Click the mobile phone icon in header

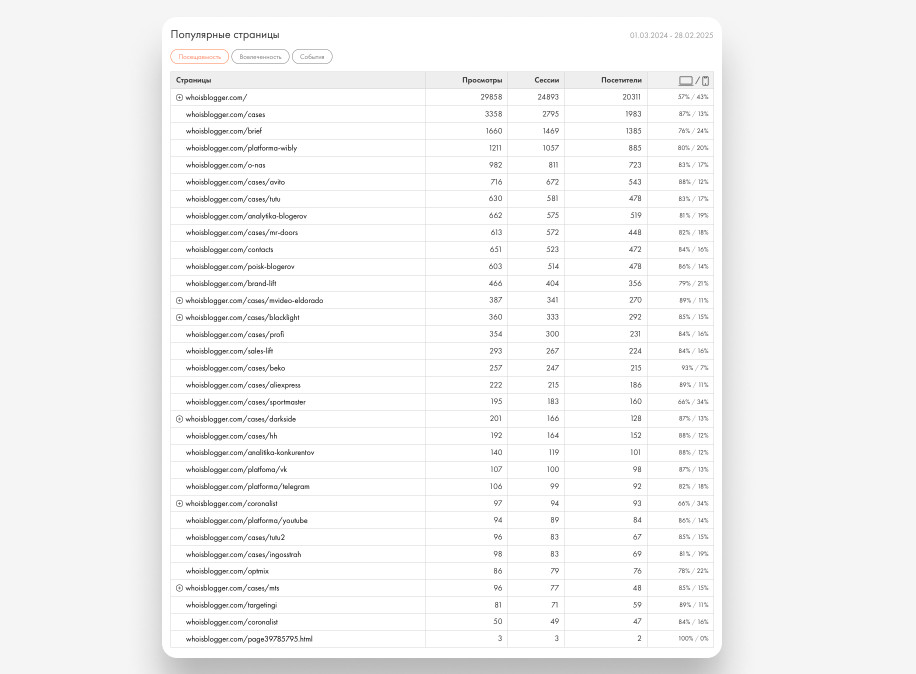pyautogui.click(x=705, y=80)
